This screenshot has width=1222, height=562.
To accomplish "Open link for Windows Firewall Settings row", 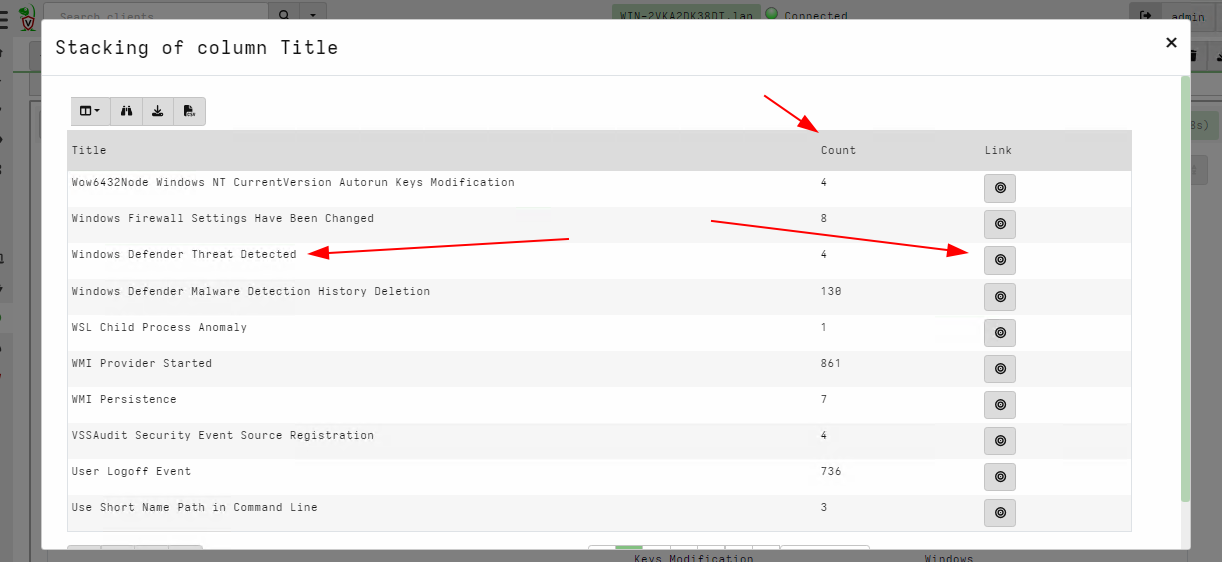I will 999,224.
